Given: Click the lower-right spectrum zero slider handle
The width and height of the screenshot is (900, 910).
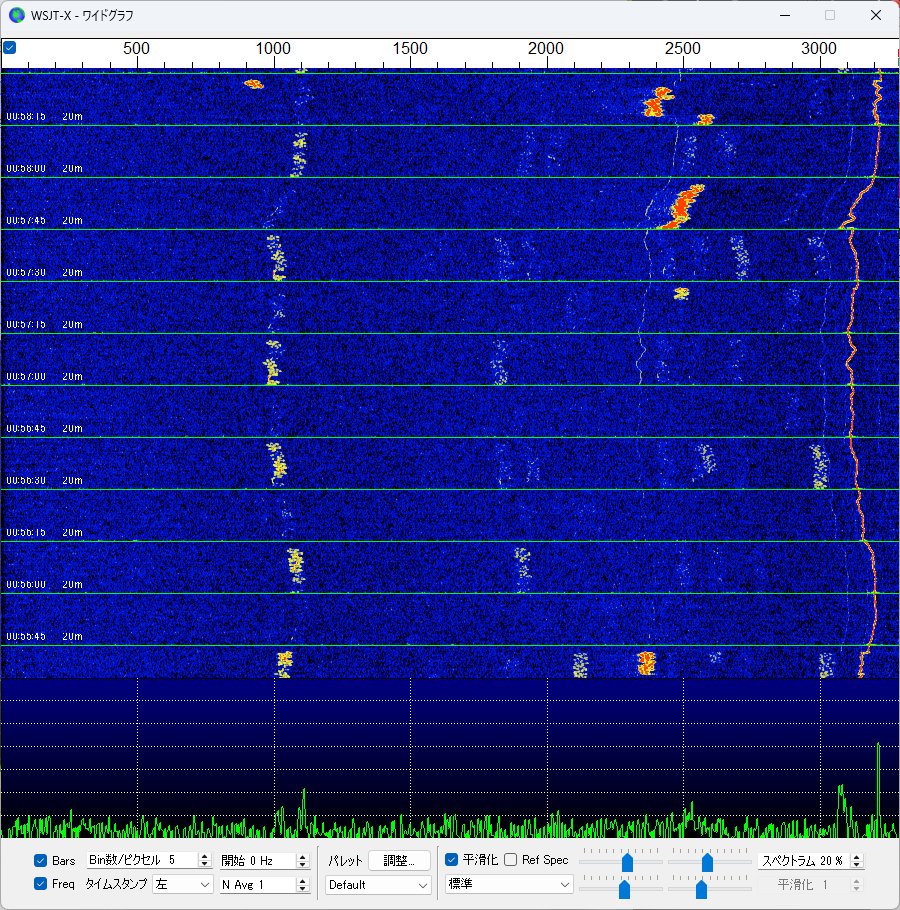Looking at the screenshot, I should pos(702,889).
